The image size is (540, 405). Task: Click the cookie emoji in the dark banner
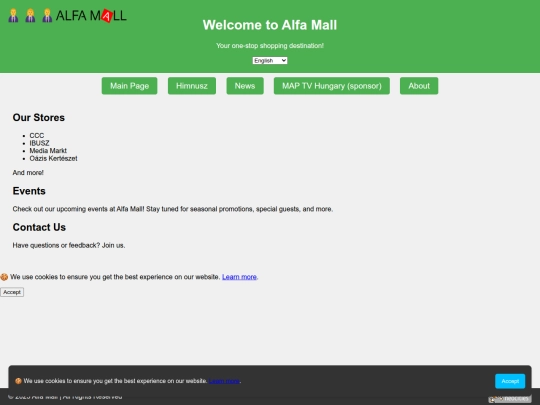18,381
